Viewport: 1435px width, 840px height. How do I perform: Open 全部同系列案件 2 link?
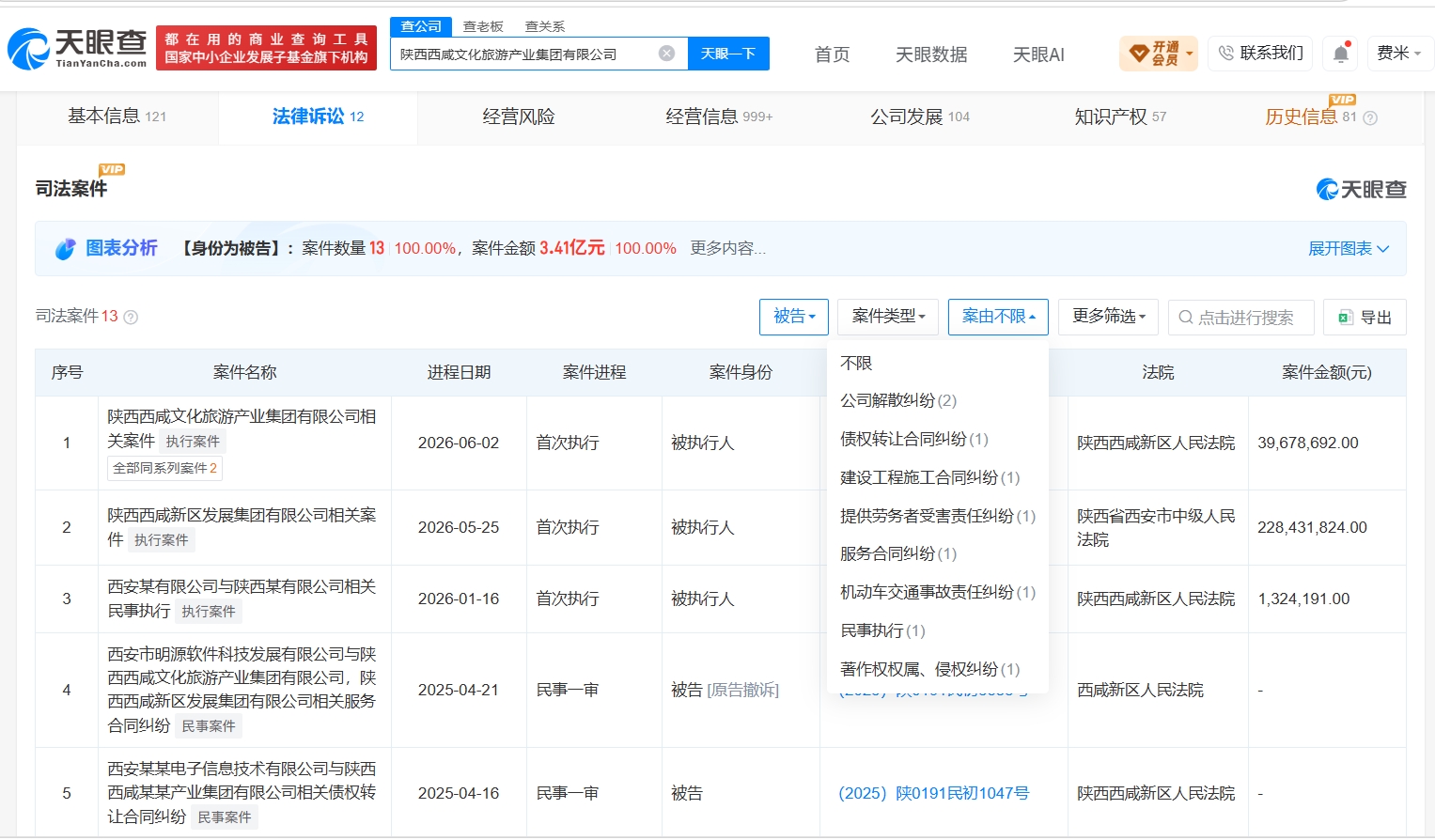click(165, 468)
